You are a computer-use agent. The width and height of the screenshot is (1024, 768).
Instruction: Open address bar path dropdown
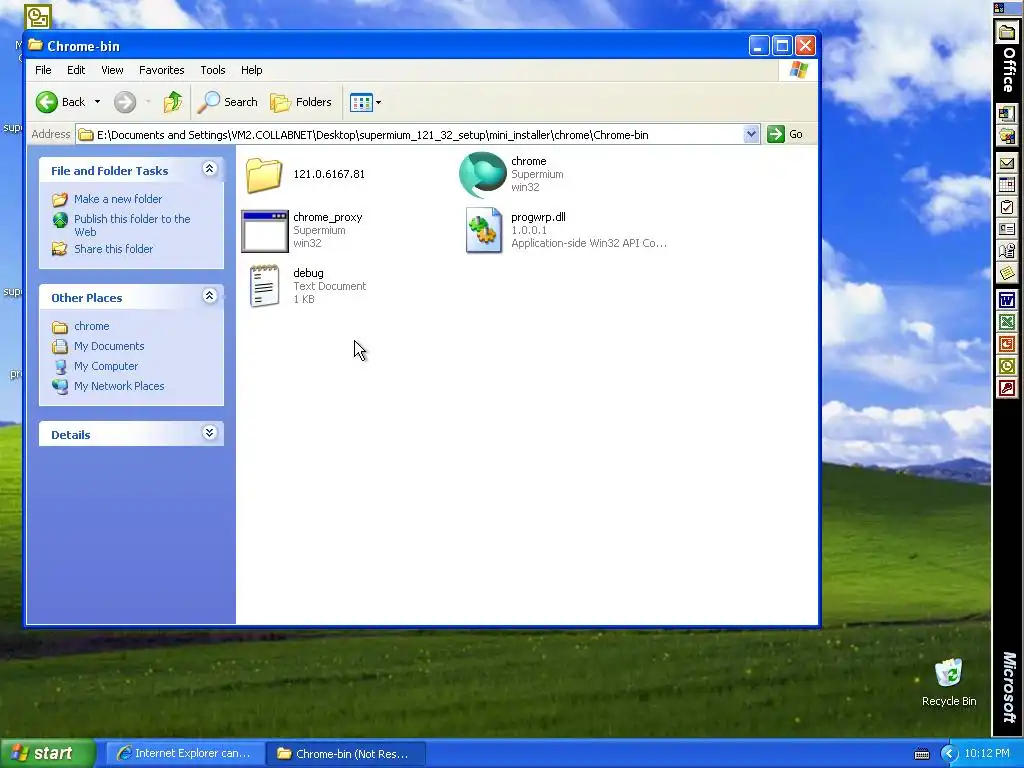751,135
